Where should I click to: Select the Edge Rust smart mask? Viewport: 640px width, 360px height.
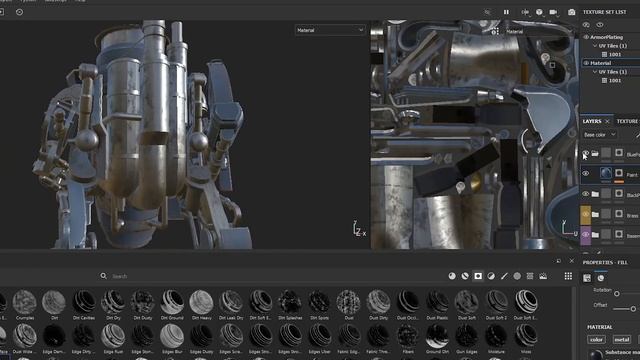coord(113,338)
